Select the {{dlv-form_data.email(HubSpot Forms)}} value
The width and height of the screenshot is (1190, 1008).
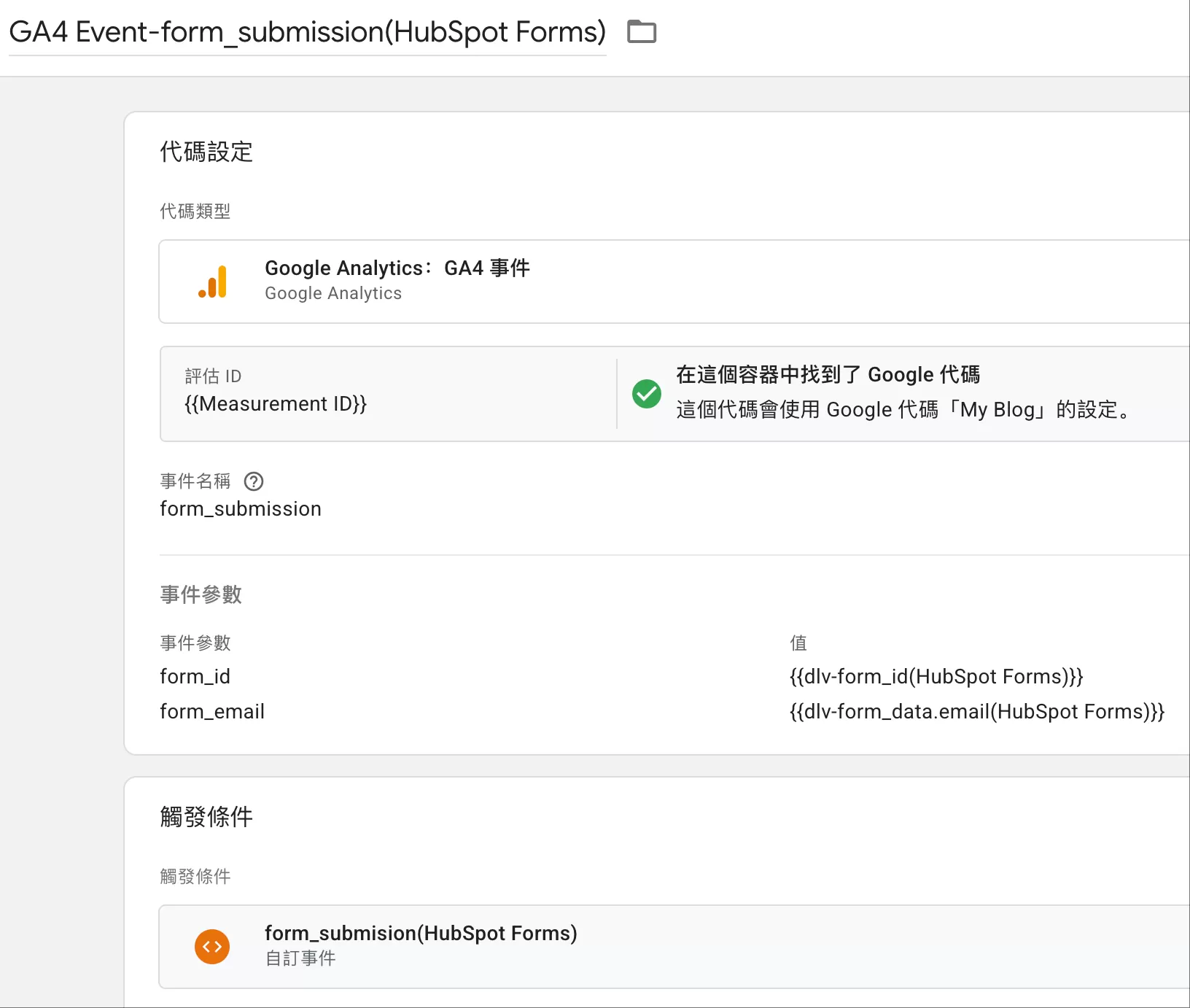[977, 712]
